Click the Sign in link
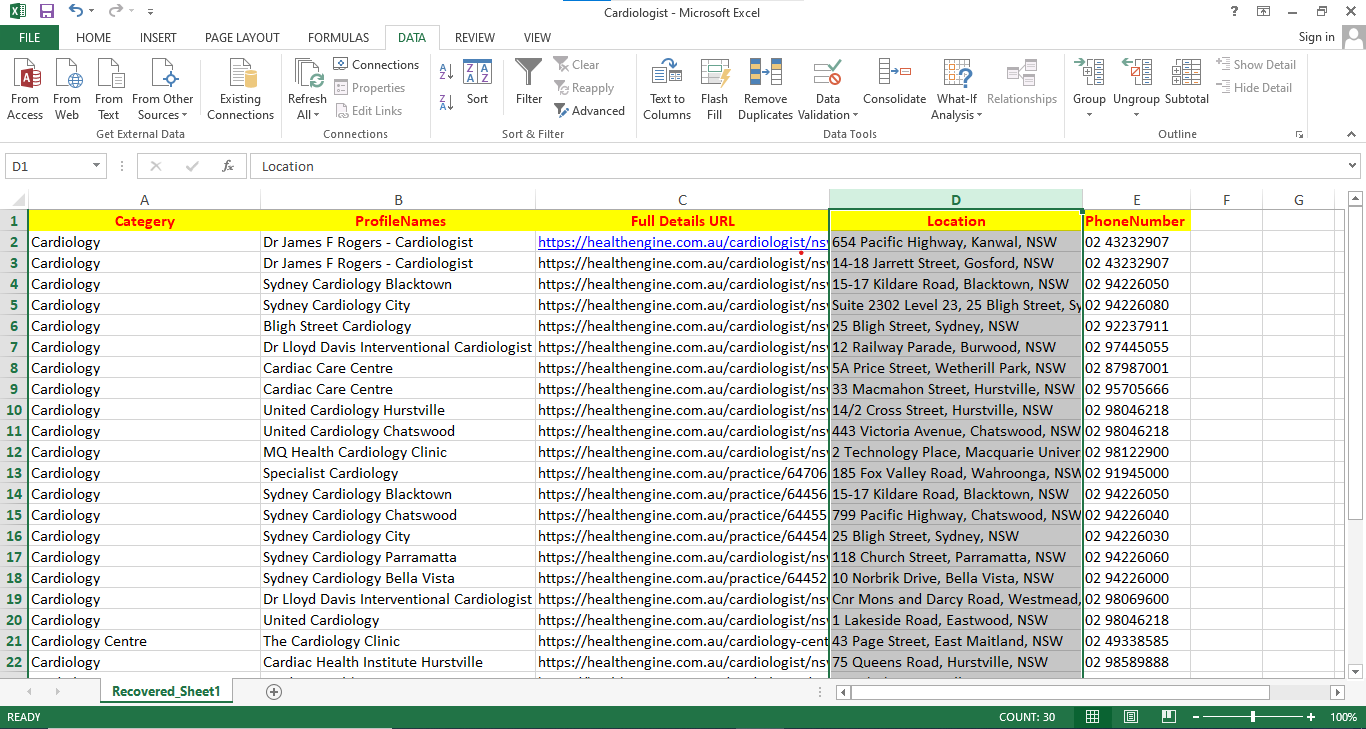The image size is (1366, 729). click(1316, 37)
